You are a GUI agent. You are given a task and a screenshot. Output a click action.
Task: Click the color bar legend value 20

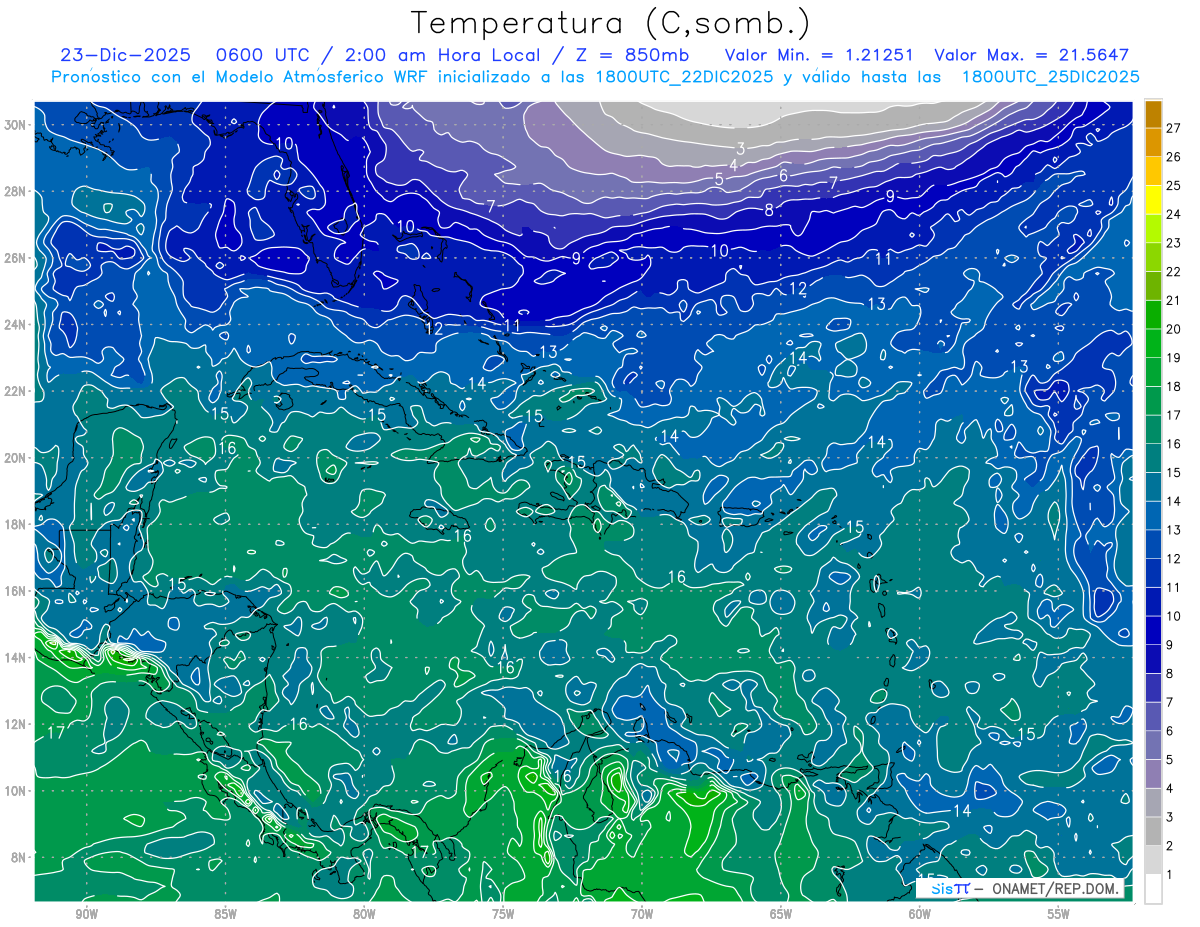[x=1173, y=329]
